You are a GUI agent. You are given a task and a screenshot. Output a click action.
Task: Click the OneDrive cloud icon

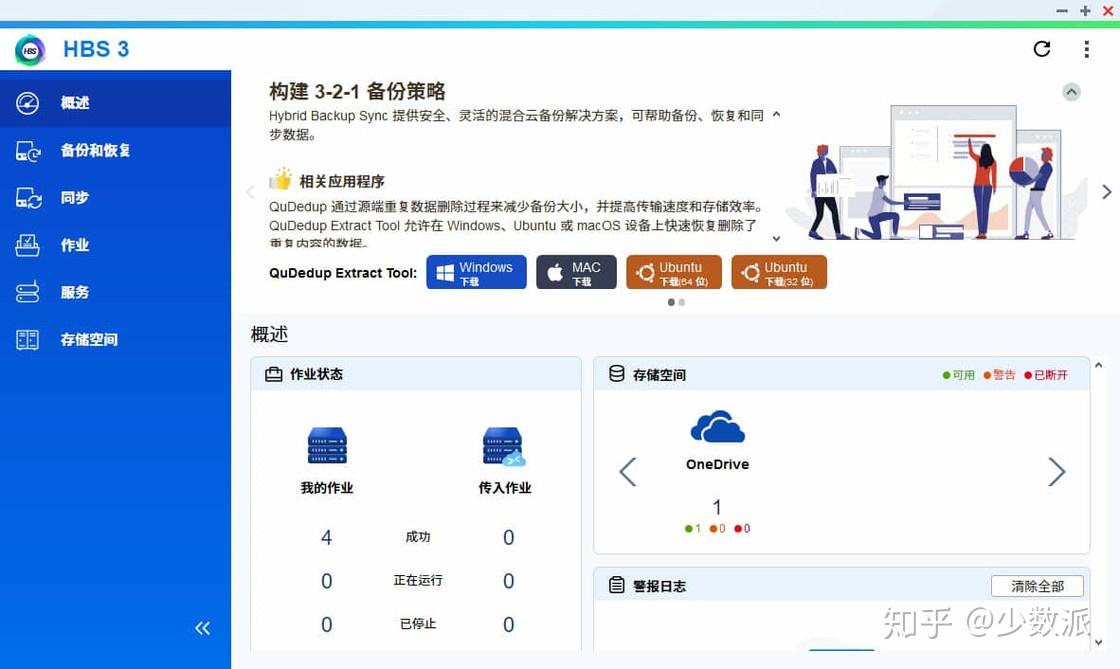[717, 428]
